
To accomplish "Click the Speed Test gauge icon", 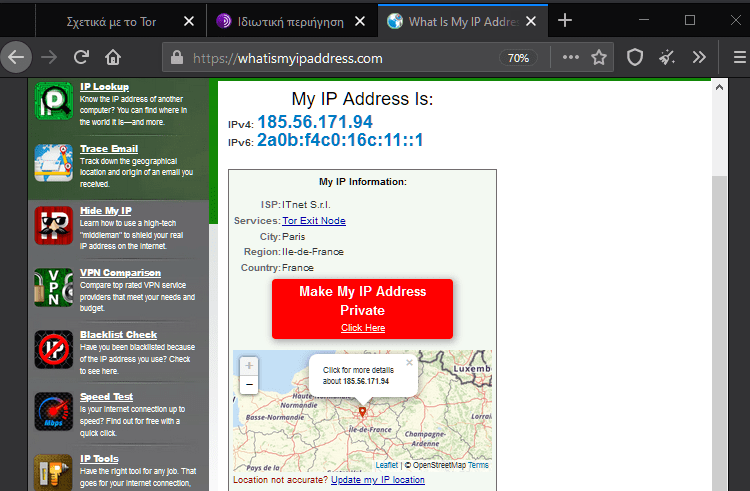I will click(54, 411).
